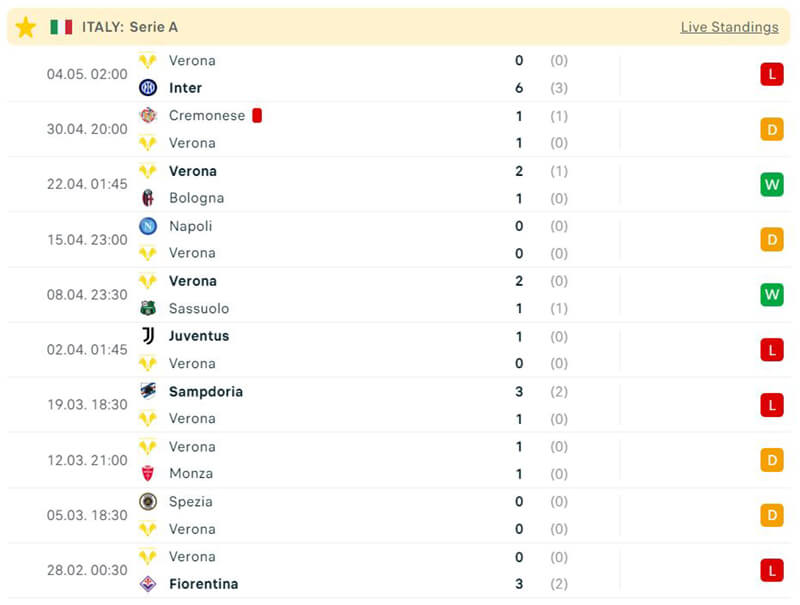
Task: Click the Bologna club crest
Action: tap(148, 198)
